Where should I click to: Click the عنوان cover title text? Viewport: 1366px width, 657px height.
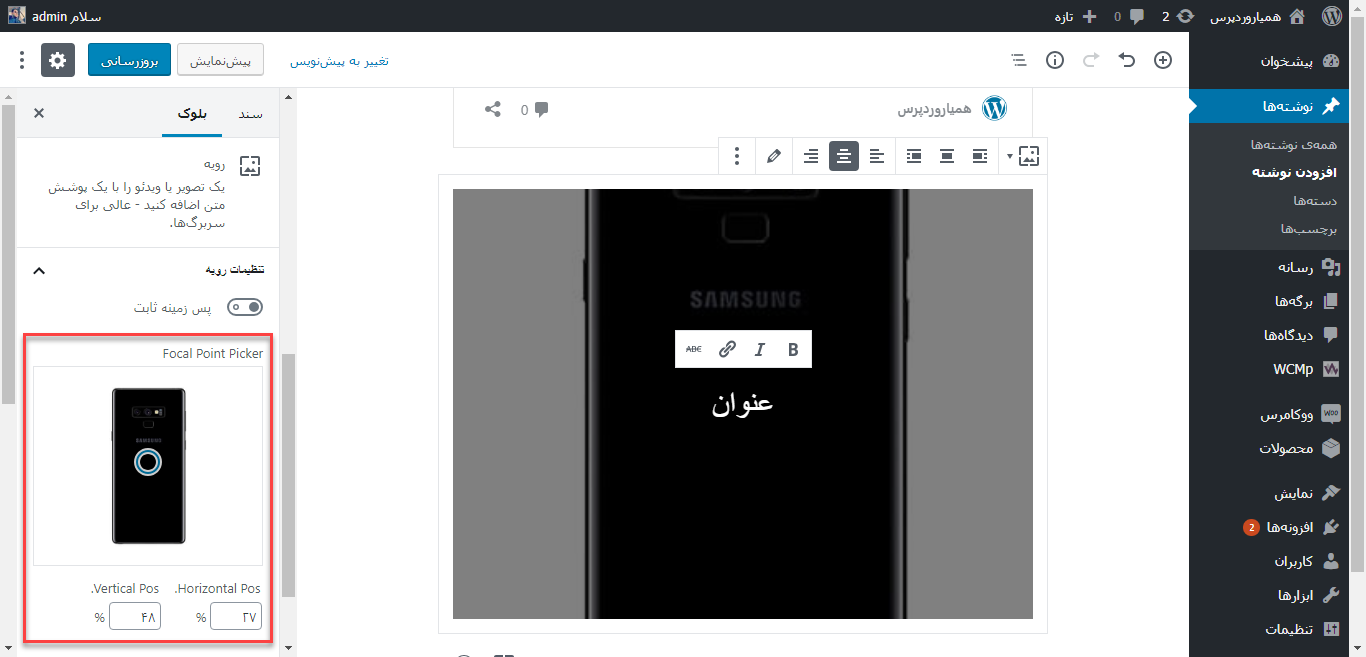point(743,403)
